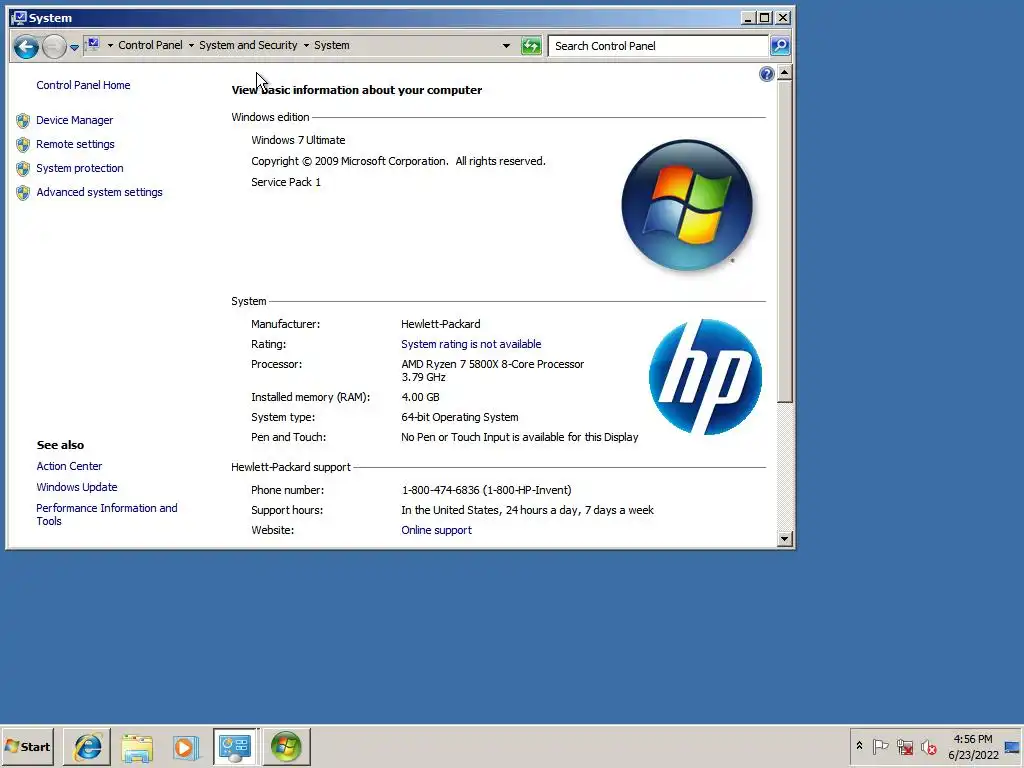Open Advanced system settings
The image size is (1024, 768).
point(99,192)
